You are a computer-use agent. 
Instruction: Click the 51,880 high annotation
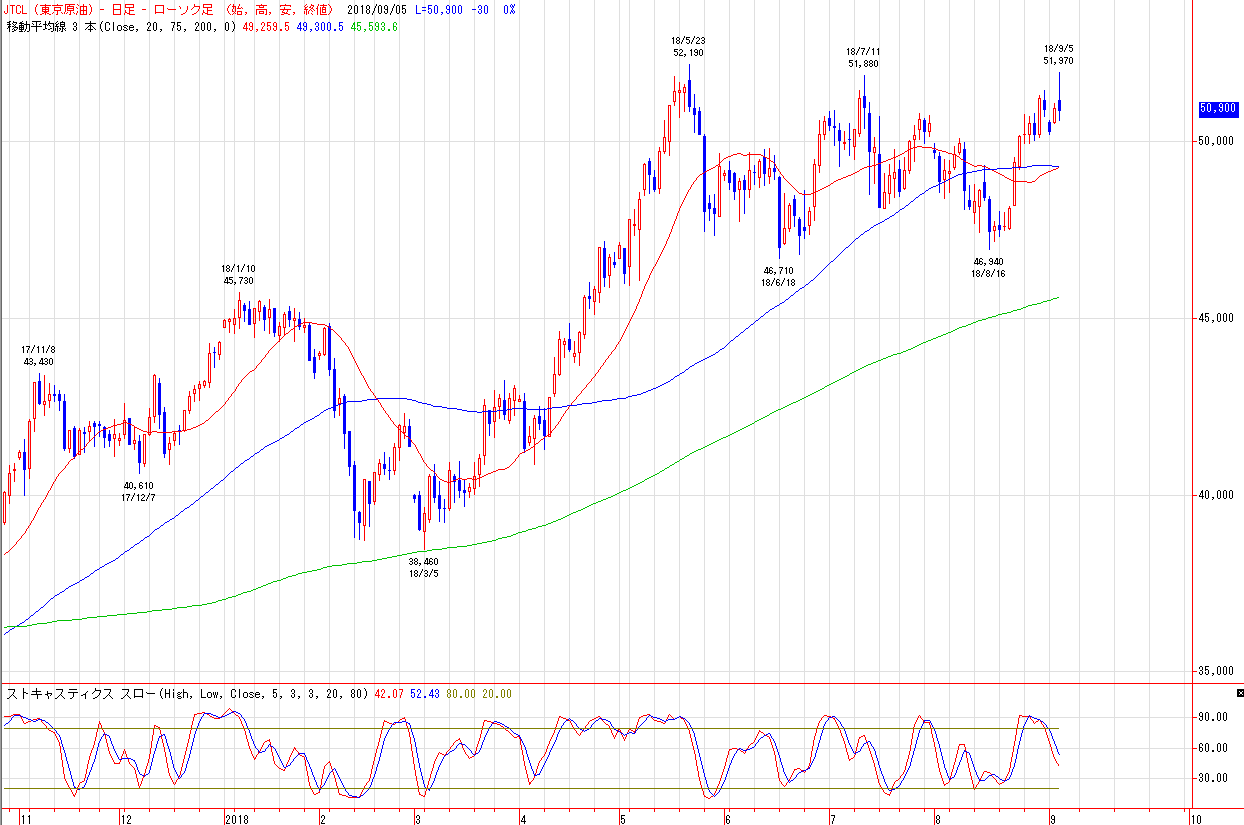[863, 63]
